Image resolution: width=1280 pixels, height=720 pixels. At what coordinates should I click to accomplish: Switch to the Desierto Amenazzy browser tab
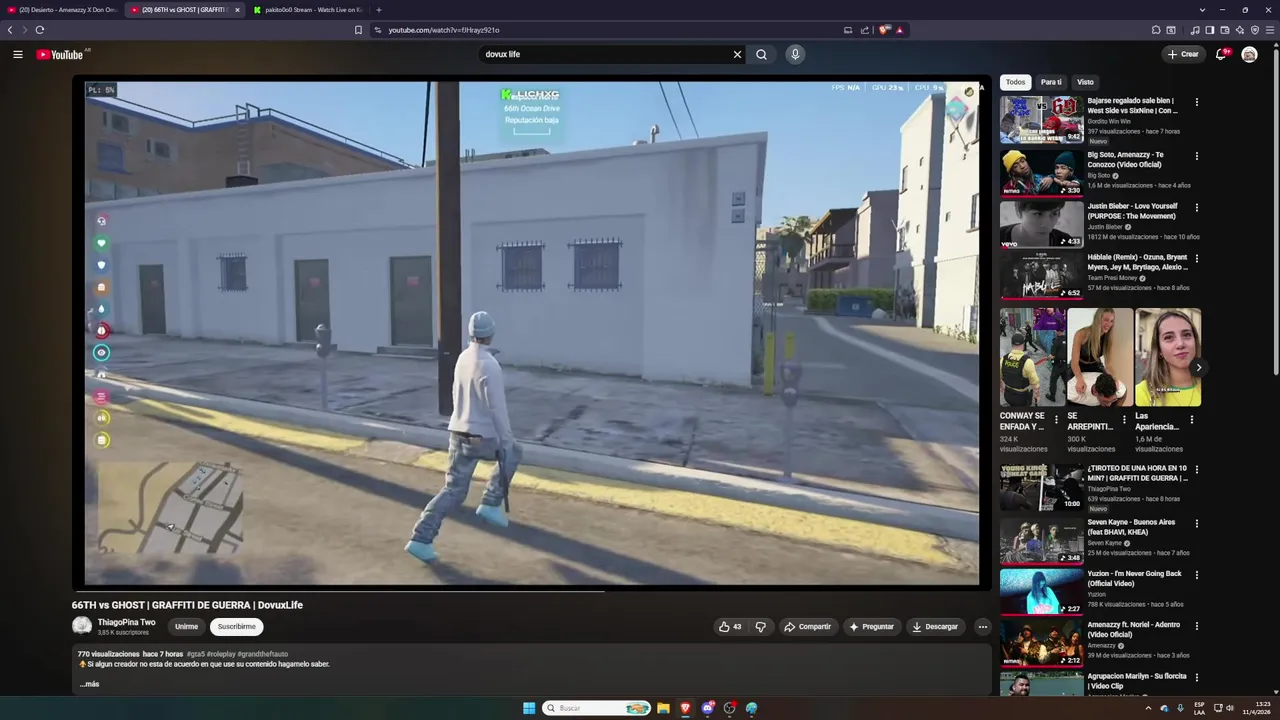pos(62,10)
